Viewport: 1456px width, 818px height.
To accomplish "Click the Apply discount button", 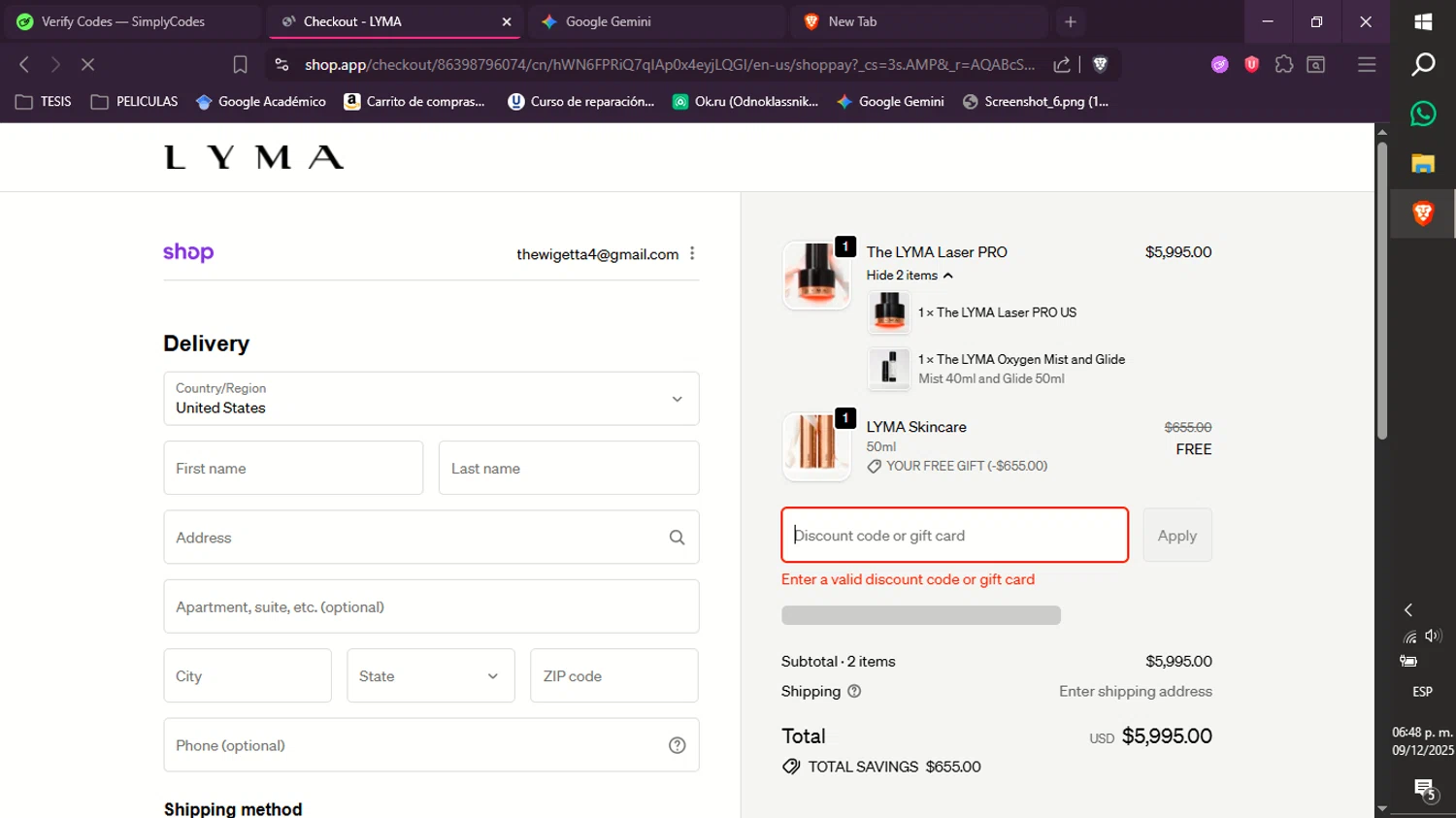I will click(x=1177, y=536).
